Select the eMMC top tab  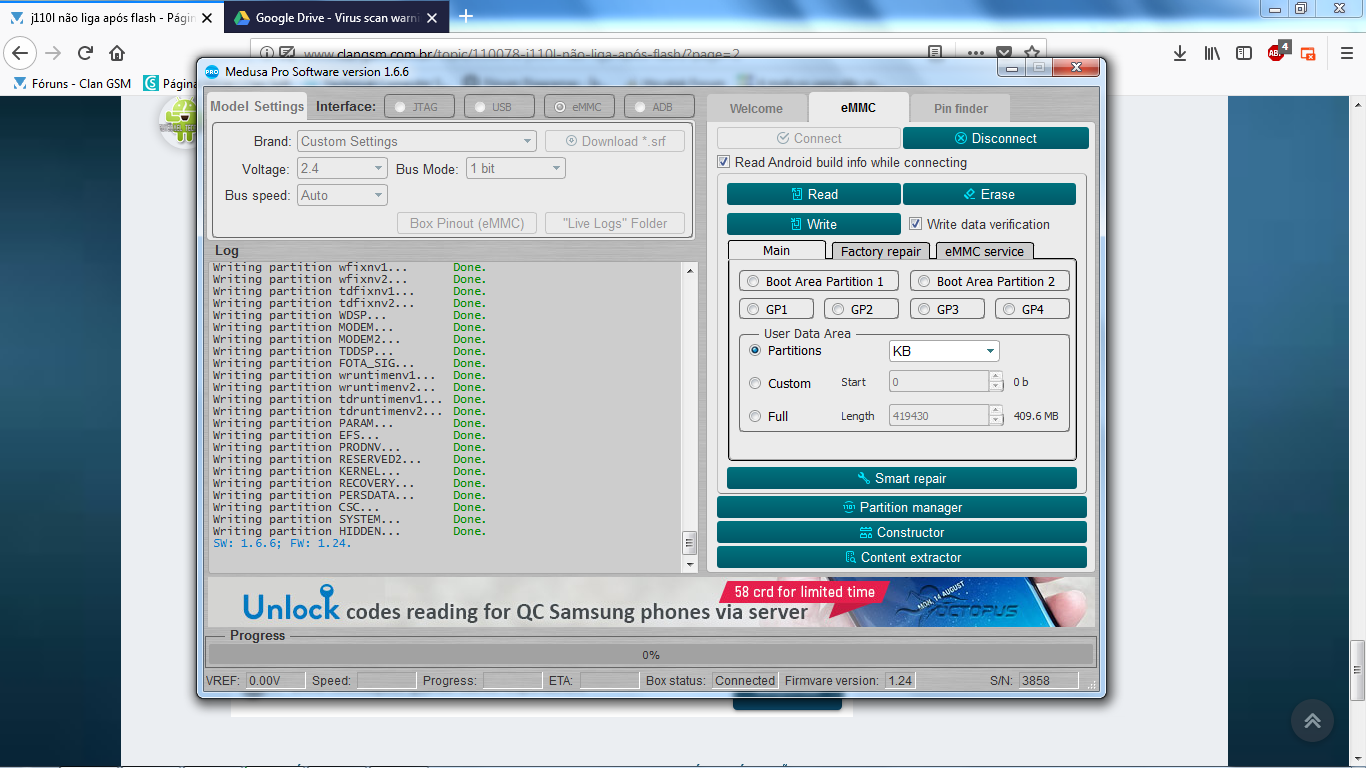click(858, 107)
